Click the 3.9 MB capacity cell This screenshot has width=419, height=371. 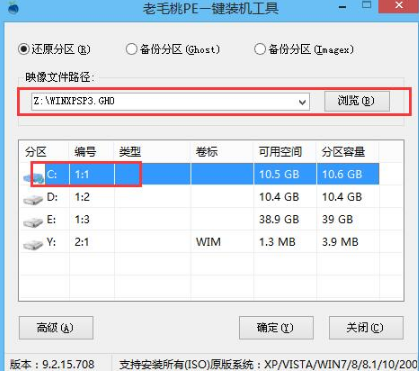(x=340, y=242)
